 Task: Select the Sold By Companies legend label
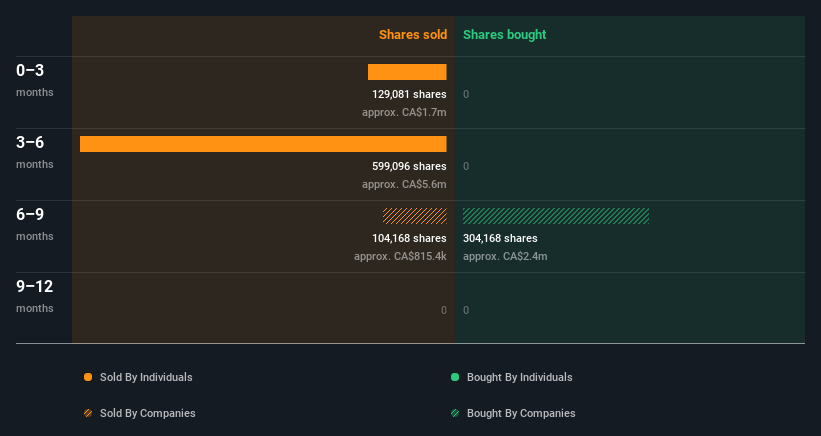(x=148, y=413)
